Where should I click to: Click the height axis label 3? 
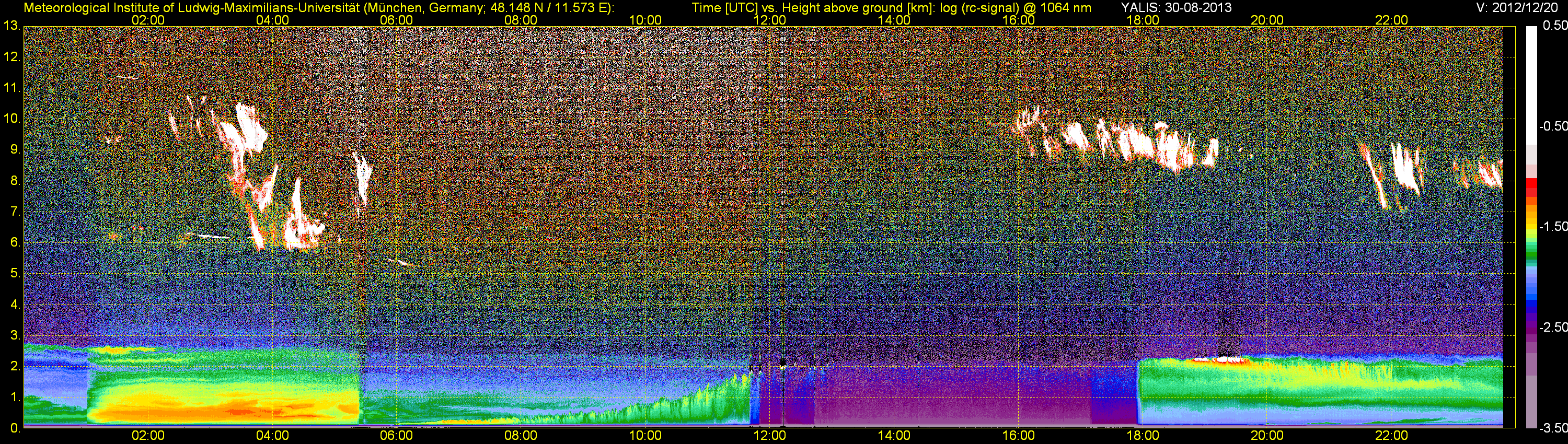pyautogui.click(x=15, y=336)
